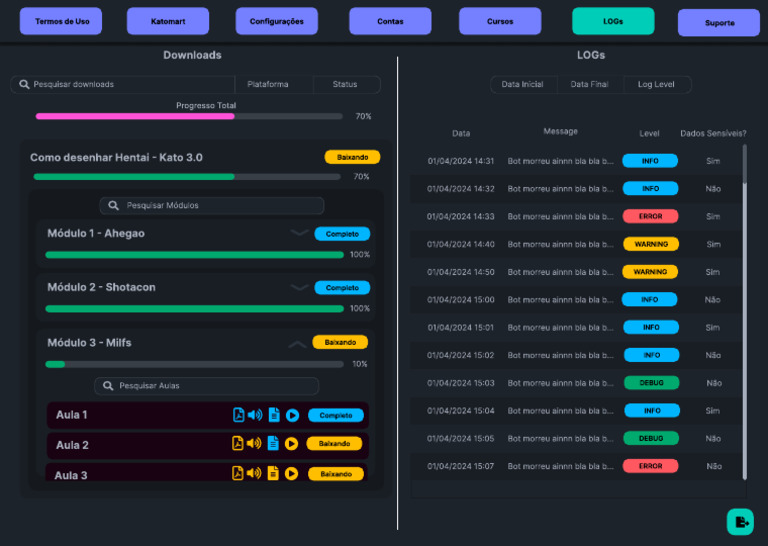This screenshot has height=546, width=768.
Task: Open the Log Level filter
Action: click(x=656, y=85)
